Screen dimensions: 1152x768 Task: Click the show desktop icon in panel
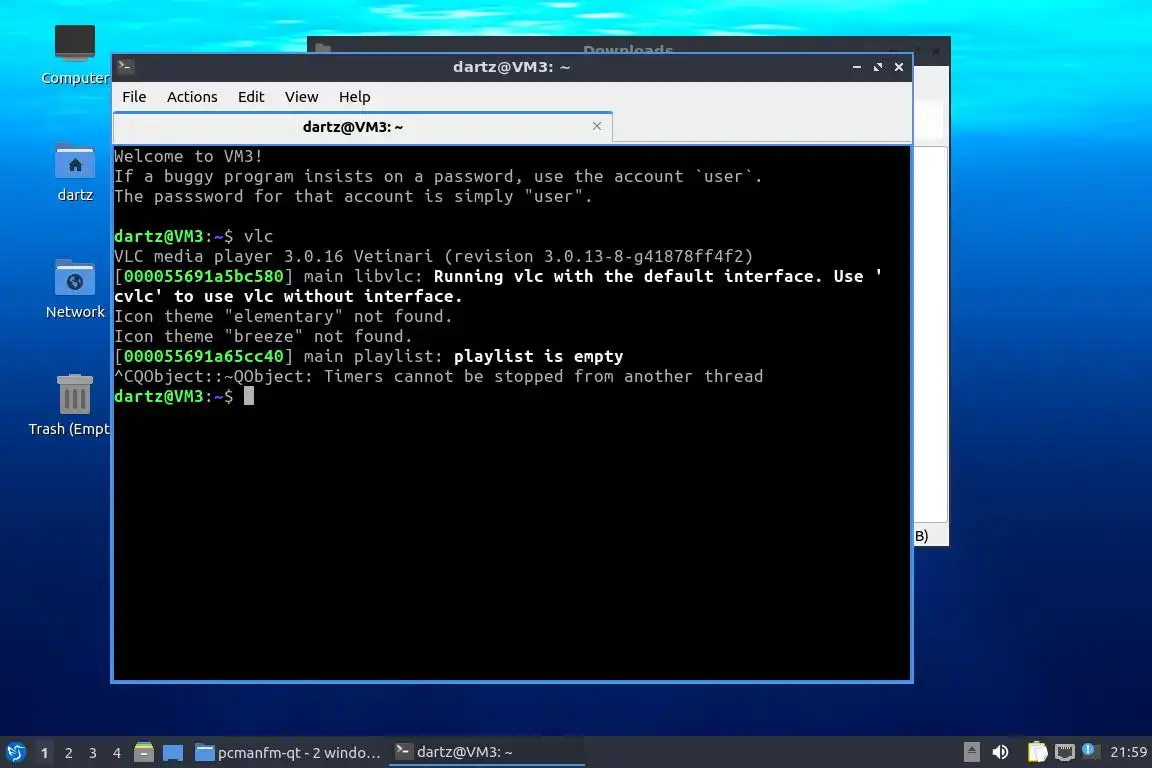(173, 752)
